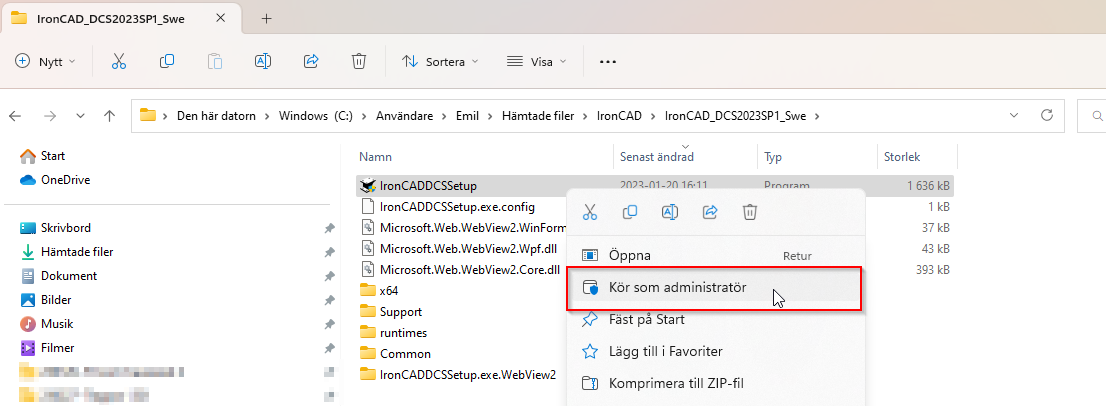The image size is (1106, 406).
Task: Click the Rename icon in the toolbar
Action: coord(263,61)
